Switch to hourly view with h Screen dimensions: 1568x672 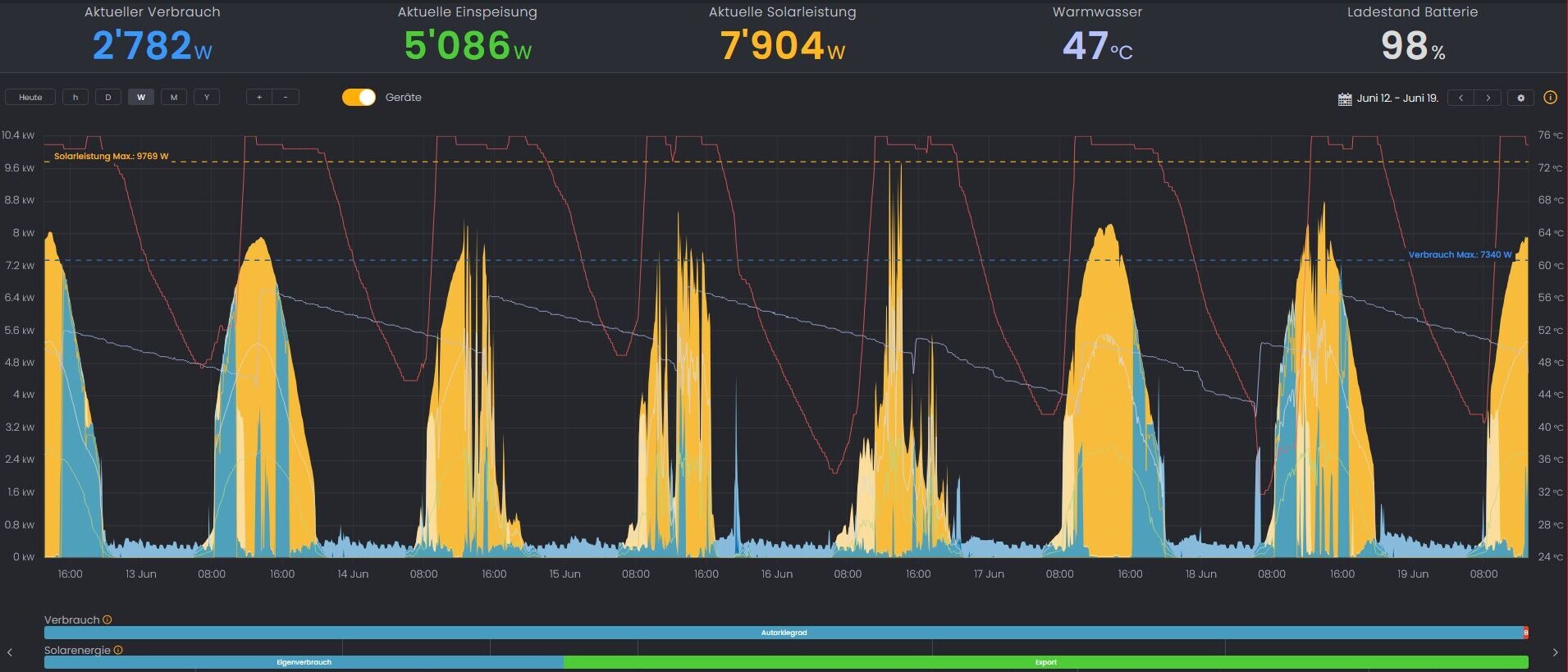pyautogui.click(x=75, y=97)
